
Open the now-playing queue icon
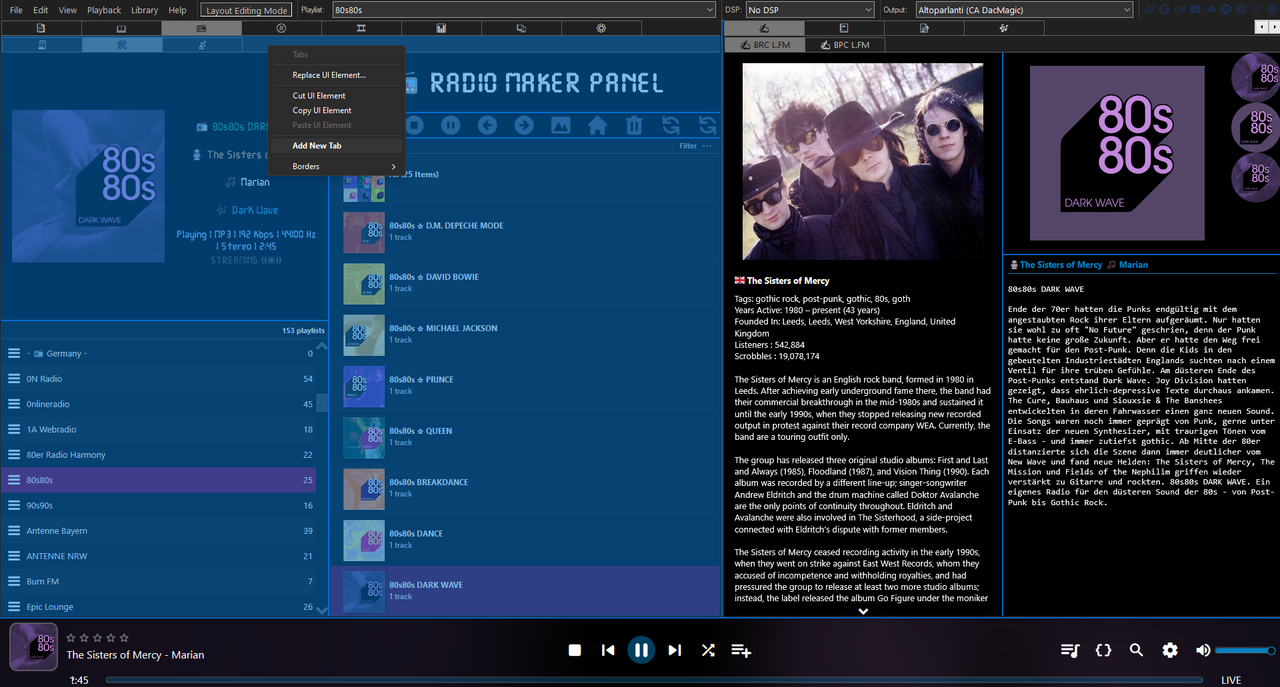tap(1070, 650)
